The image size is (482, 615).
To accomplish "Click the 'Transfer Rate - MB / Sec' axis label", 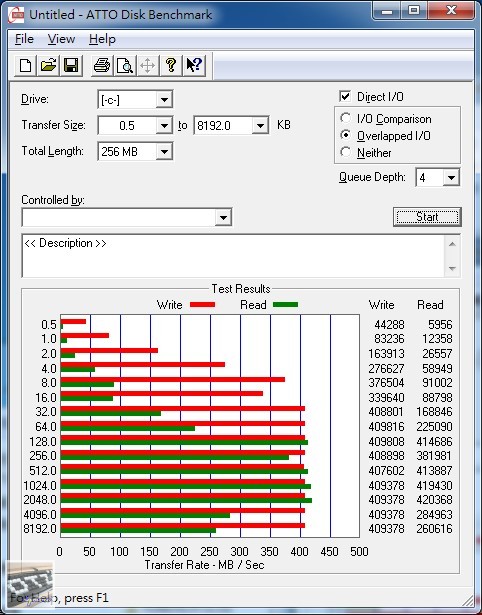I will pos(205,565).
